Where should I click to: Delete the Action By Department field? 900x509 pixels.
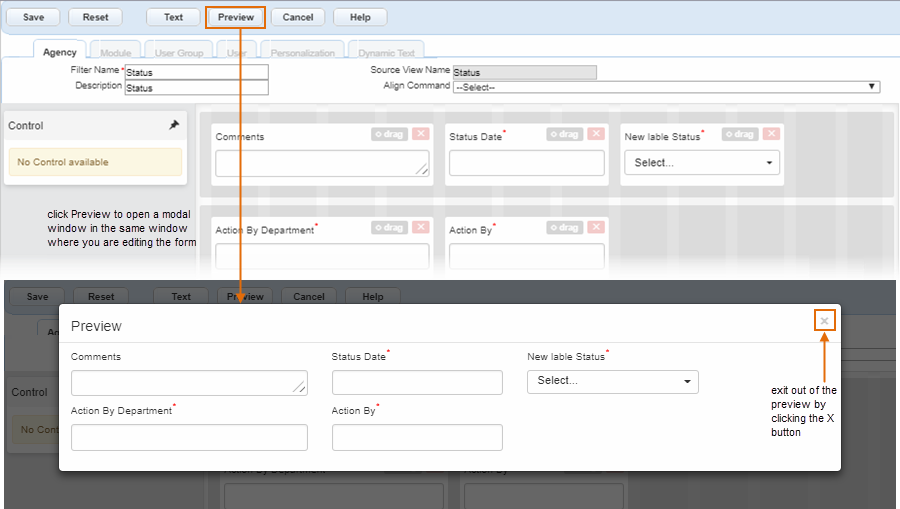[420, 227]
